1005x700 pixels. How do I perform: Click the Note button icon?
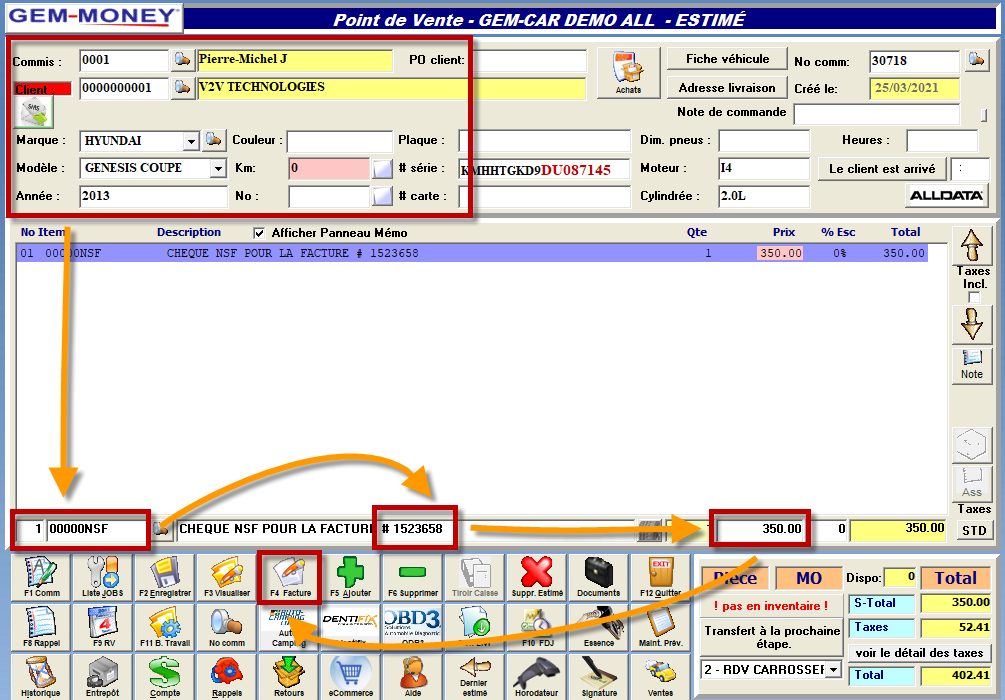click(972, 366)
